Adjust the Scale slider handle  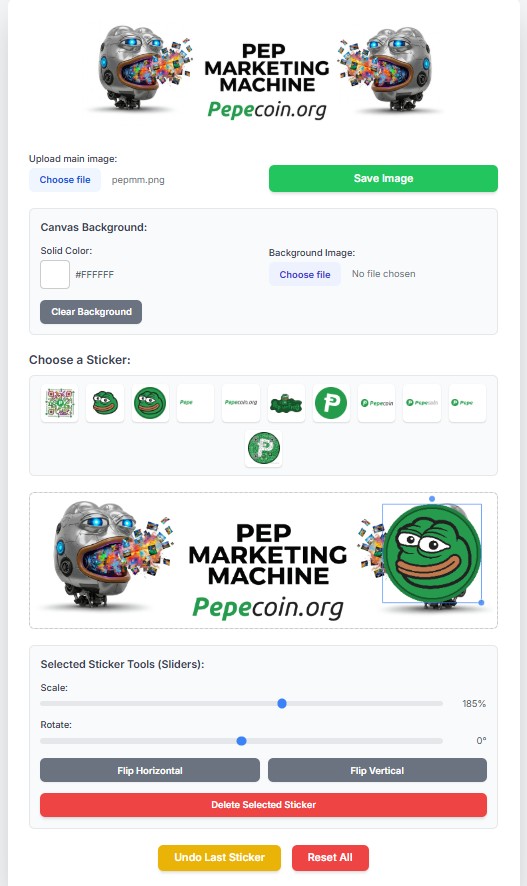point(282,703)
